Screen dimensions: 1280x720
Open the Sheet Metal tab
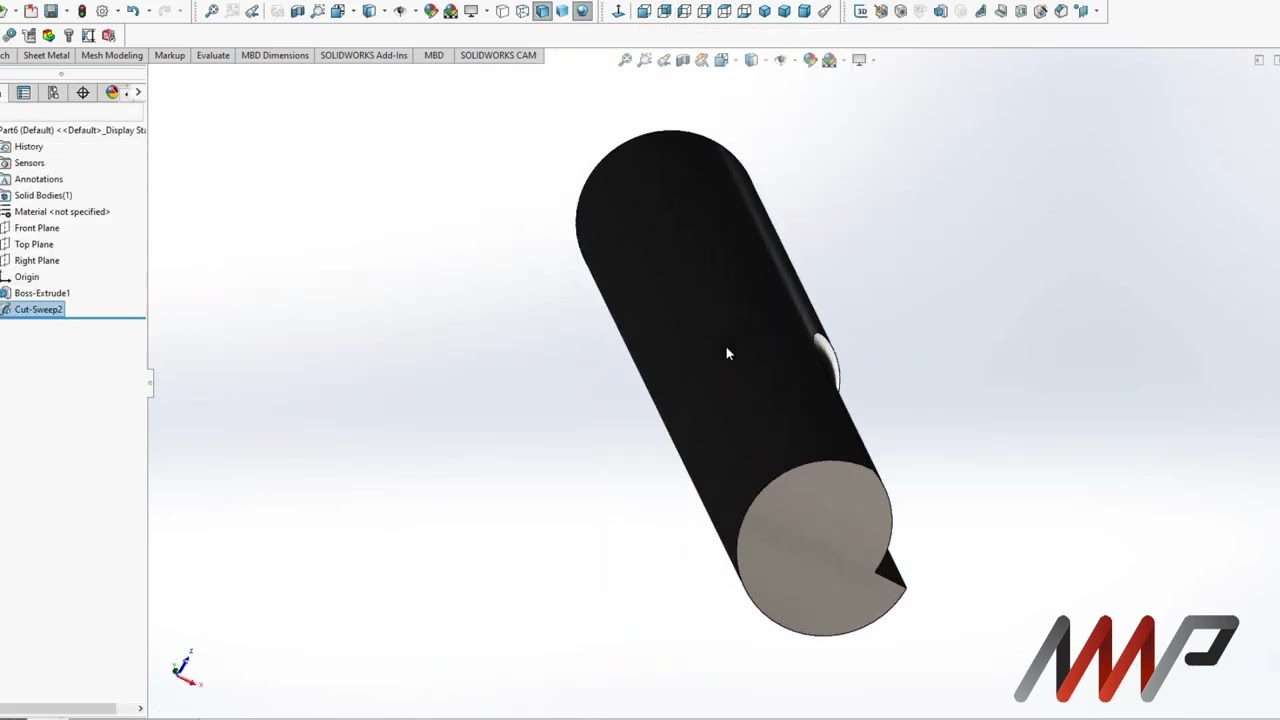[x=46, y=55]
